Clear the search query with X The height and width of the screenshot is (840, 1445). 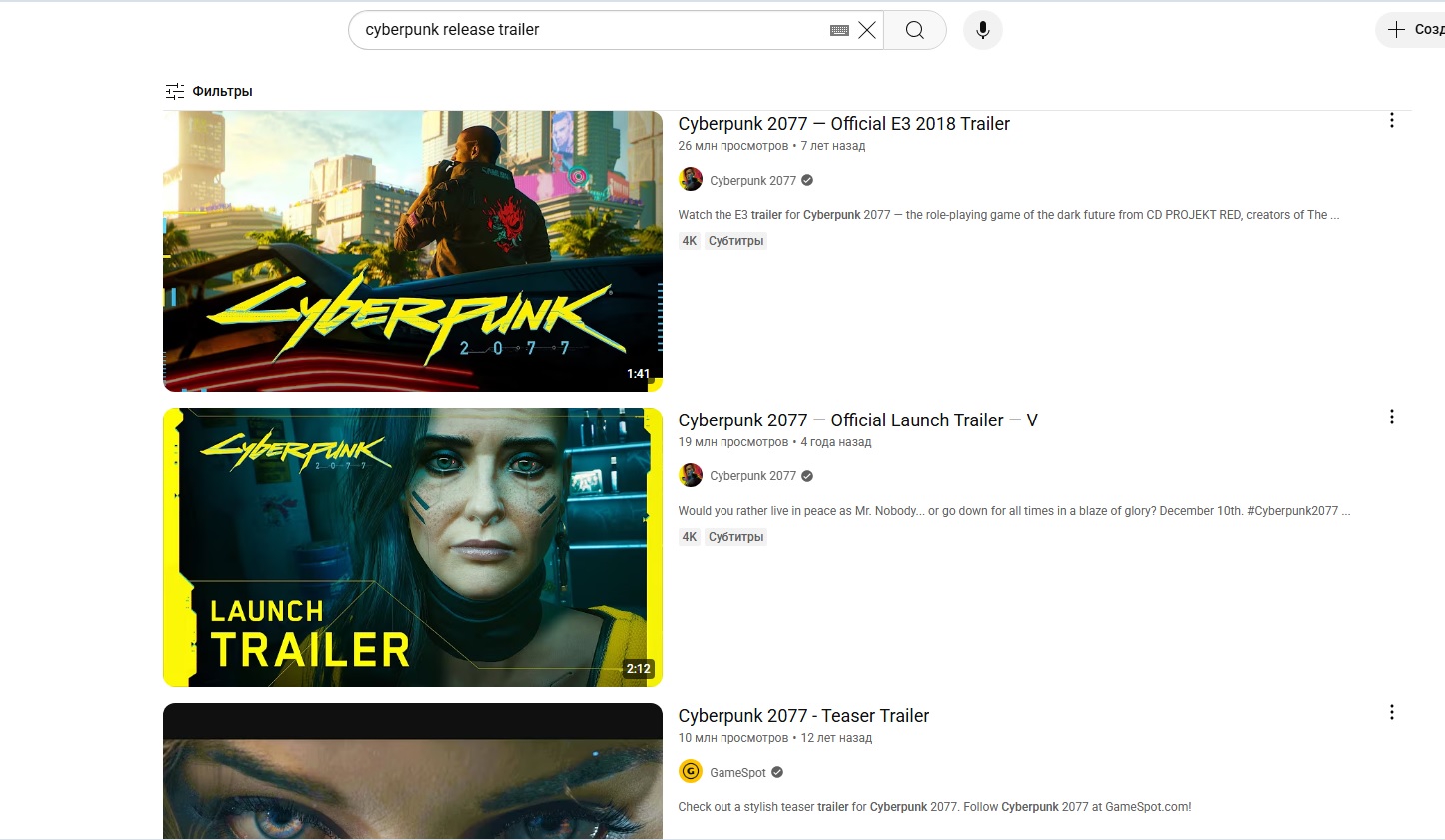[867, 30]
